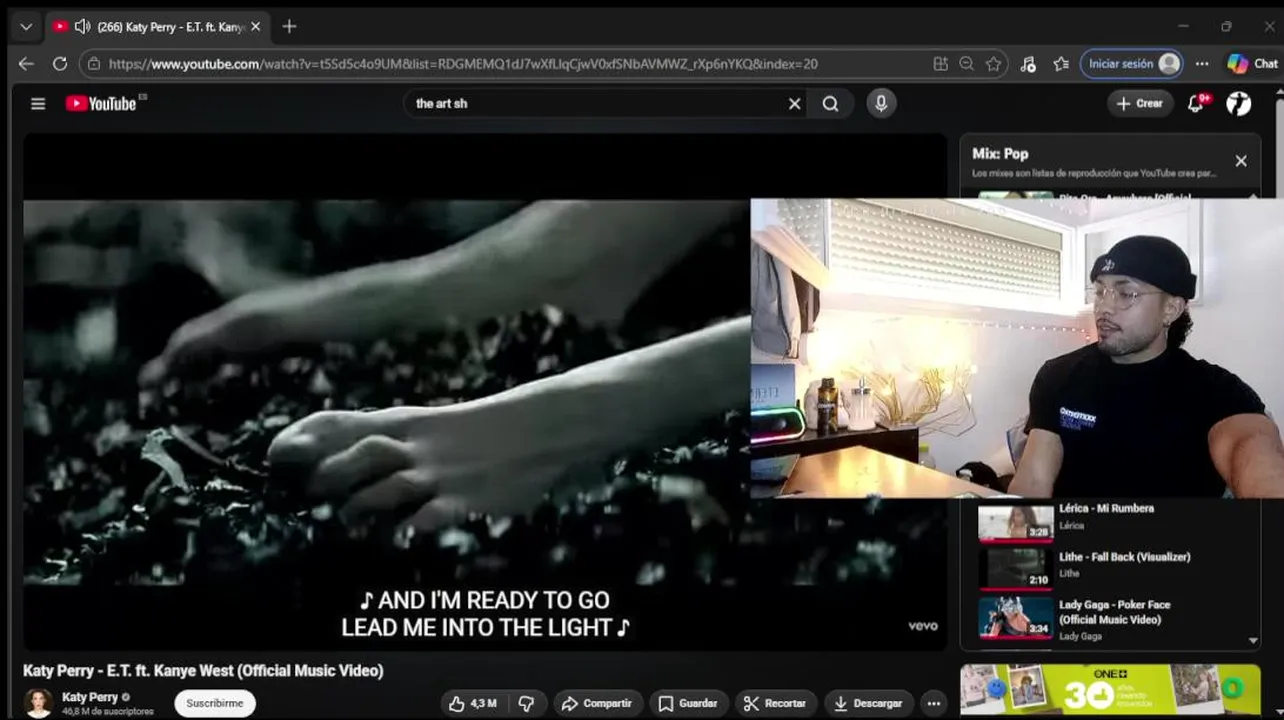Click the Iniciar sesión browser profile button
The image size is (1284, 720).
pyautogui.click(x=1132, y=63)
